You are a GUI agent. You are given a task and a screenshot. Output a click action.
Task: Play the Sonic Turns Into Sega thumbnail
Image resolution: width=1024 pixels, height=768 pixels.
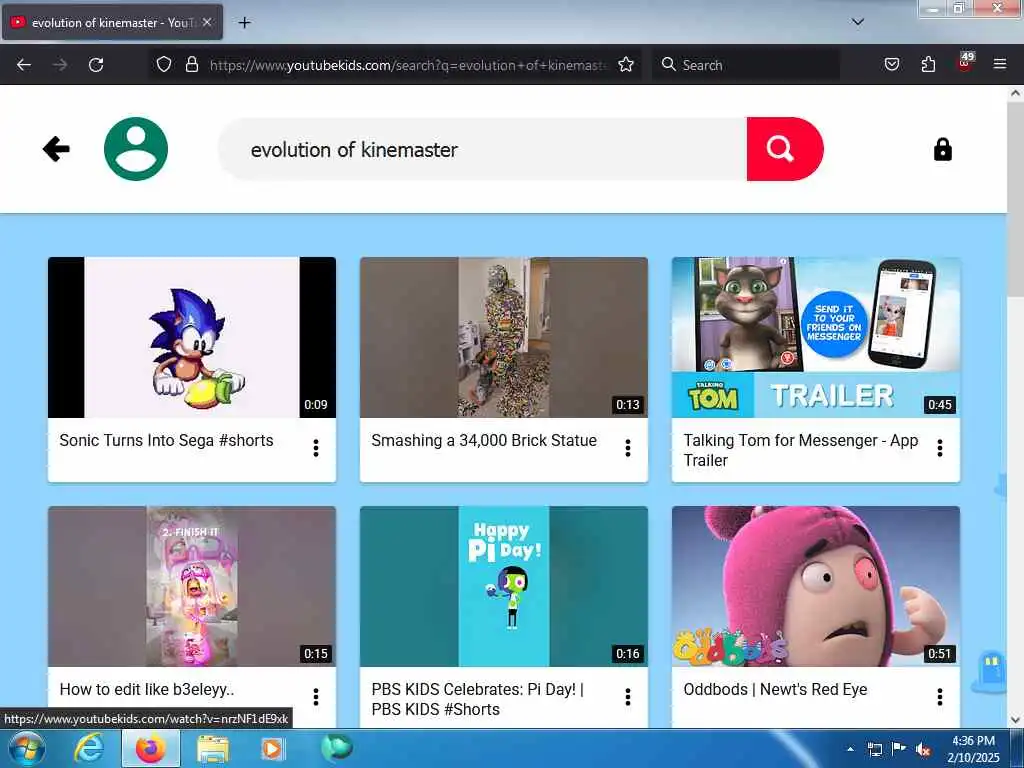[192, 338]
